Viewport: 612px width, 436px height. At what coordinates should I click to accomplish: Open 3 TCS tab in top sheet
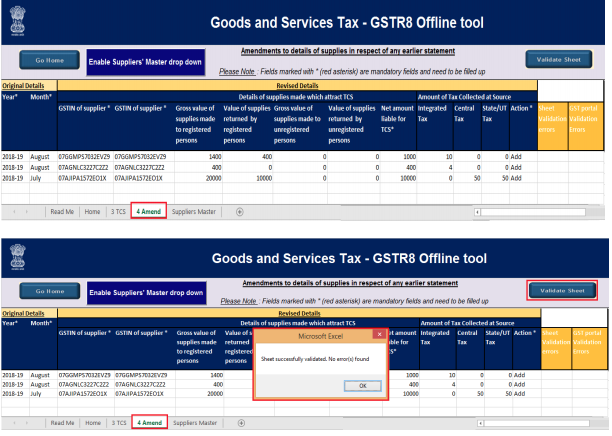pos(118,212)
